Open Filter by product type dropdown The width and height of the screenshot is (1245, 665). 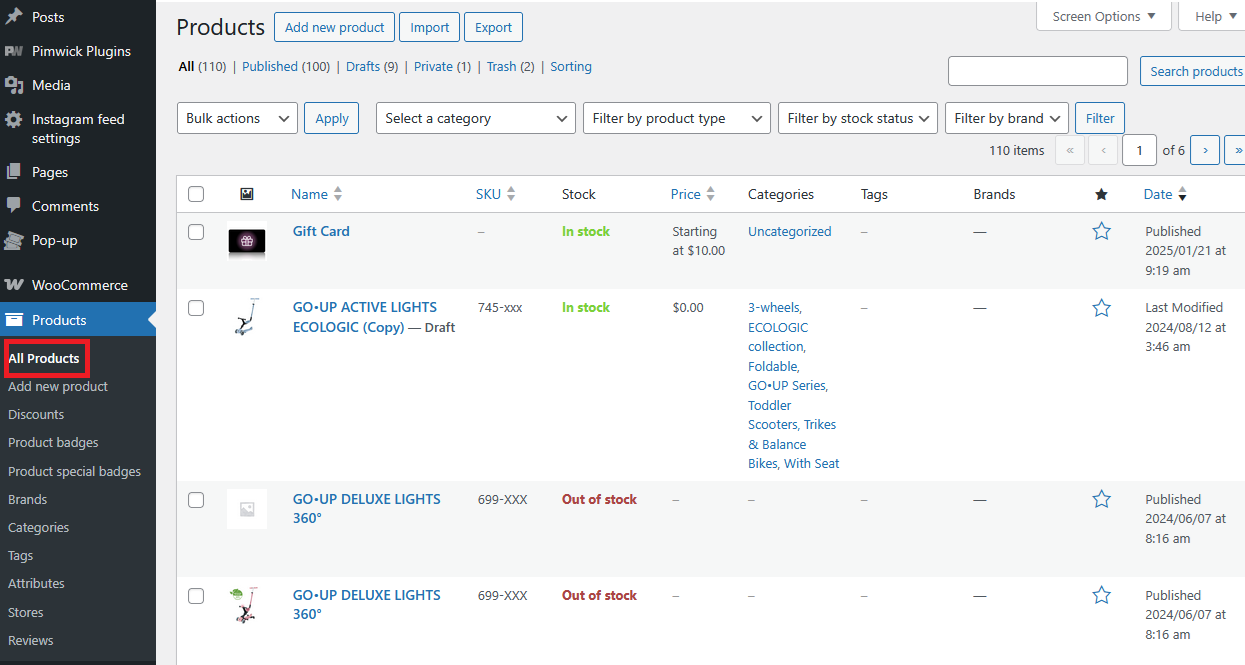[677, 118]
